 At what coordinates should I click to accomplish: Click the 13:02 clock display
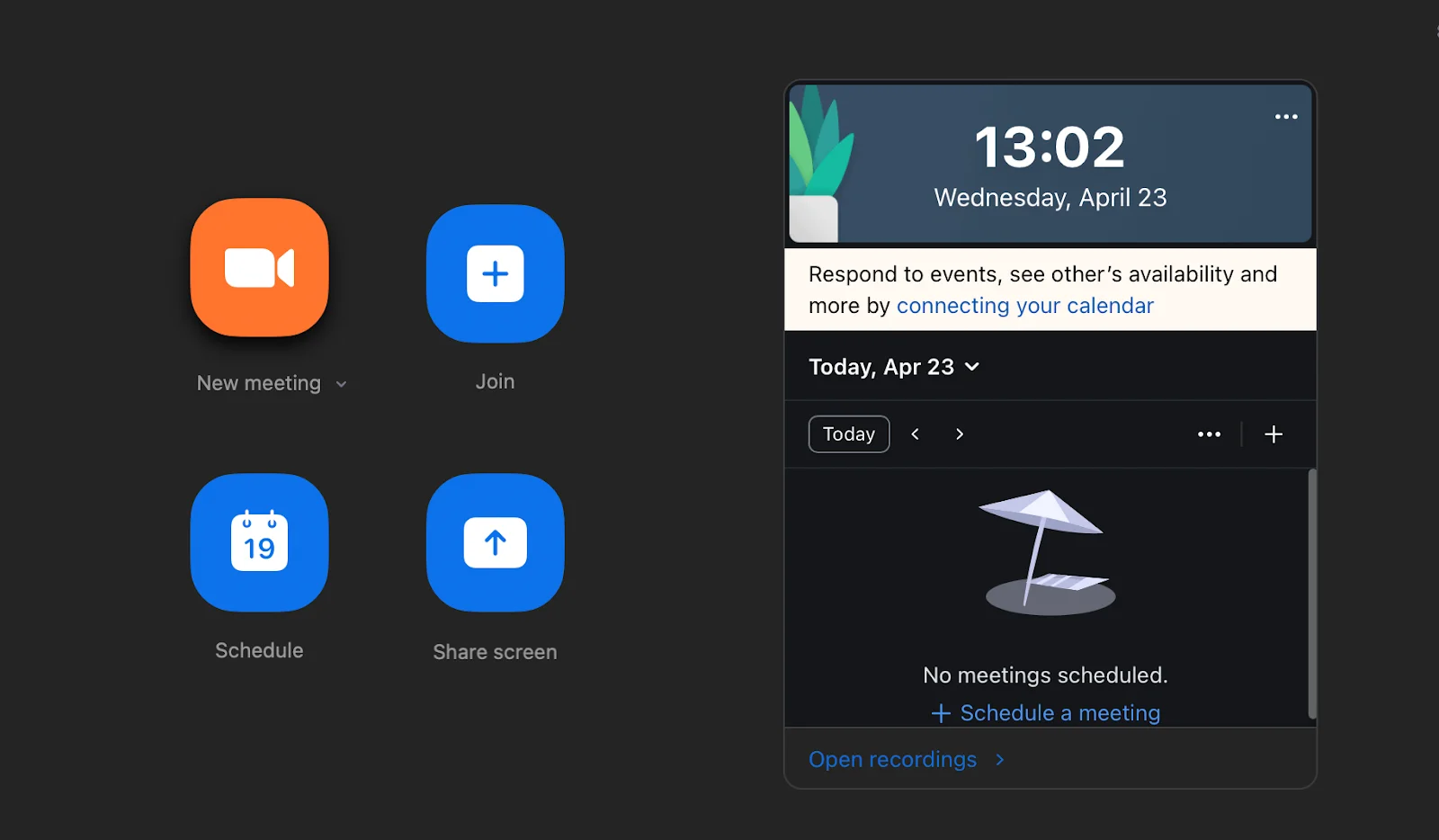[1050, 147]
